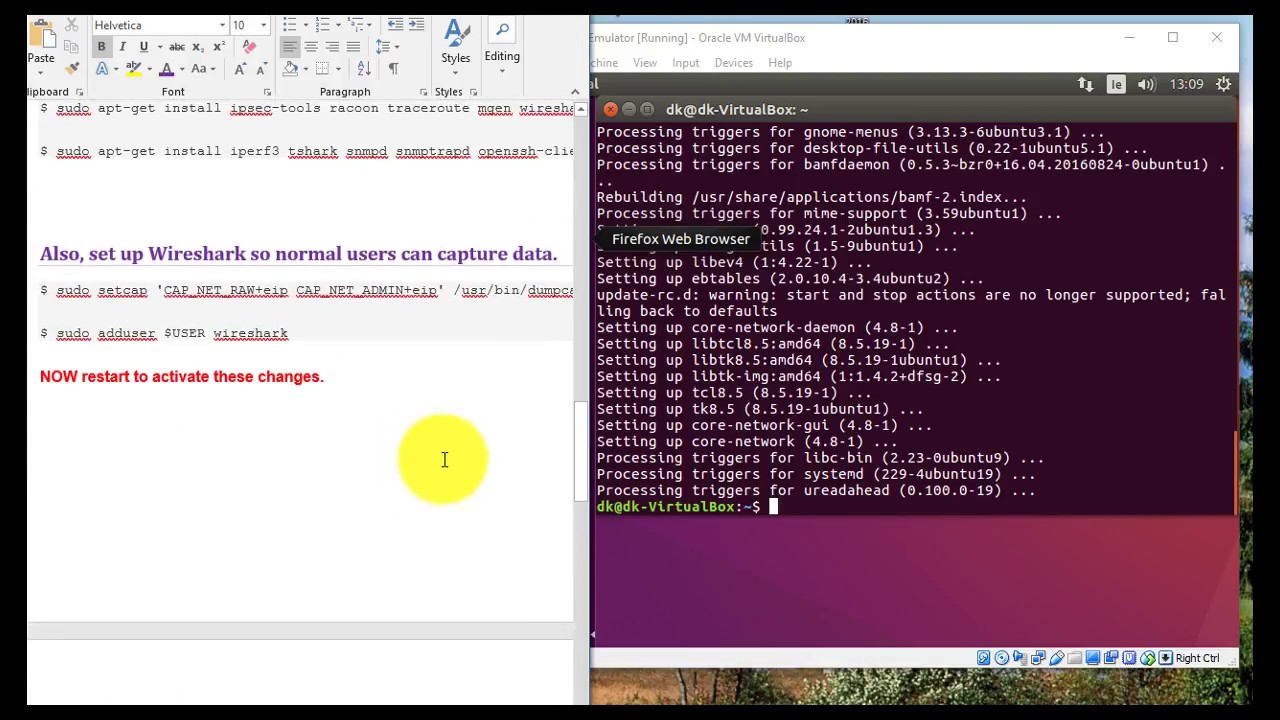Toggle Superscript formatting
The width and height of the screenshot is (1280, 720).
(219, 47)
